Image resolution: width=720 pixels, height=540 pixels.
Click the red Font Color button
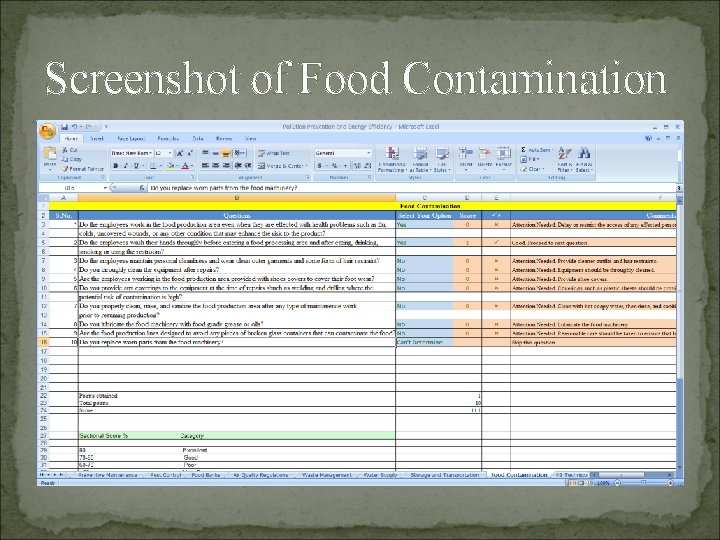point(185,165)
